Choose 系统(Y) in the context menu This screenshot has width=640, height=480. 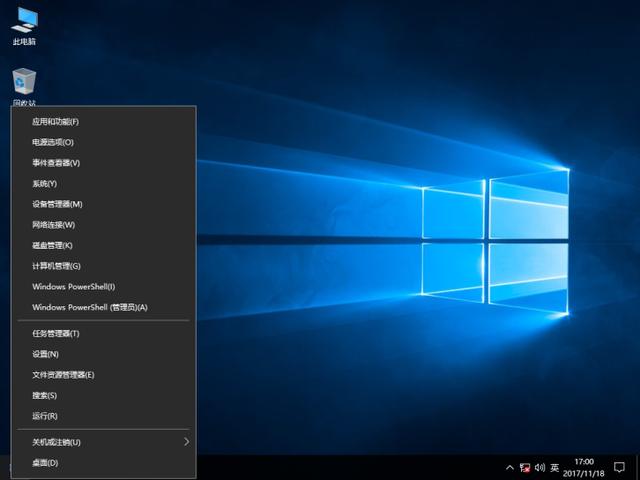103,184
